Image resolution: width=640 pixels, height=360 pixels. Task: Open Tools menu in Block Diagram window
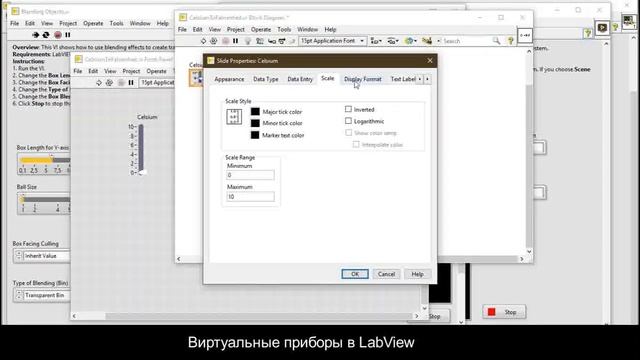(284, 29)
